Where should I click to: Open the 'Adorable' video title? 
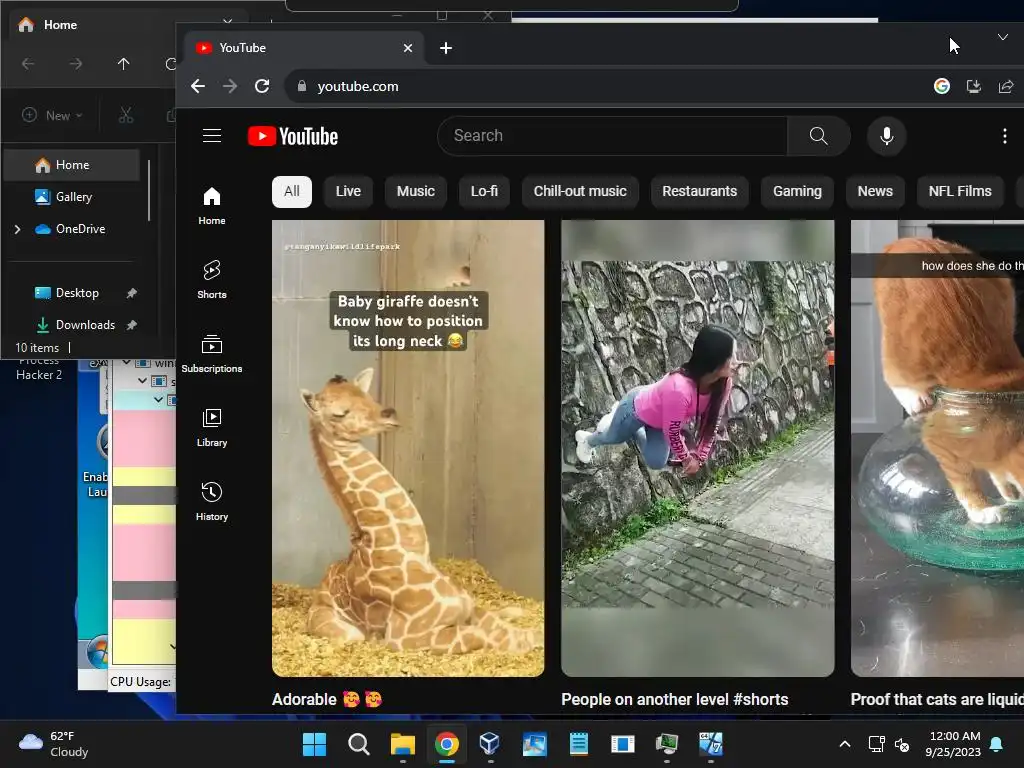point(327,699)
